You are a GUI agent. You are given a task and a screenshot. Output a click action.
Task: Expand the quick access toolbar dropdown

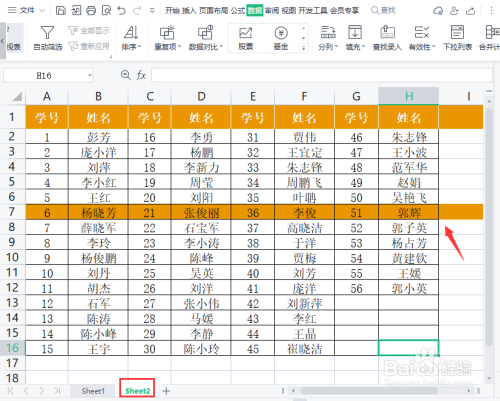152,11
